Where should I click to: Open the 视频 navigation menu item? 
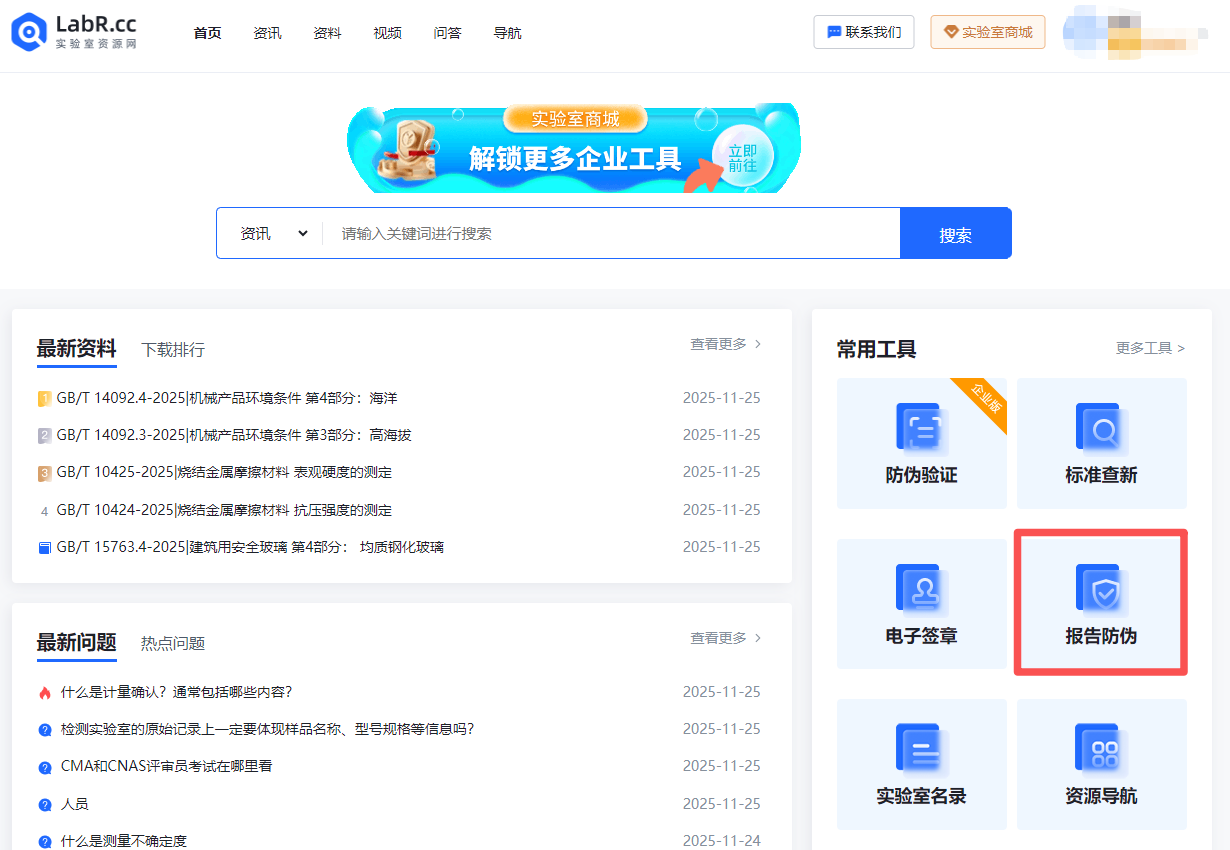(x=387, y=33)
